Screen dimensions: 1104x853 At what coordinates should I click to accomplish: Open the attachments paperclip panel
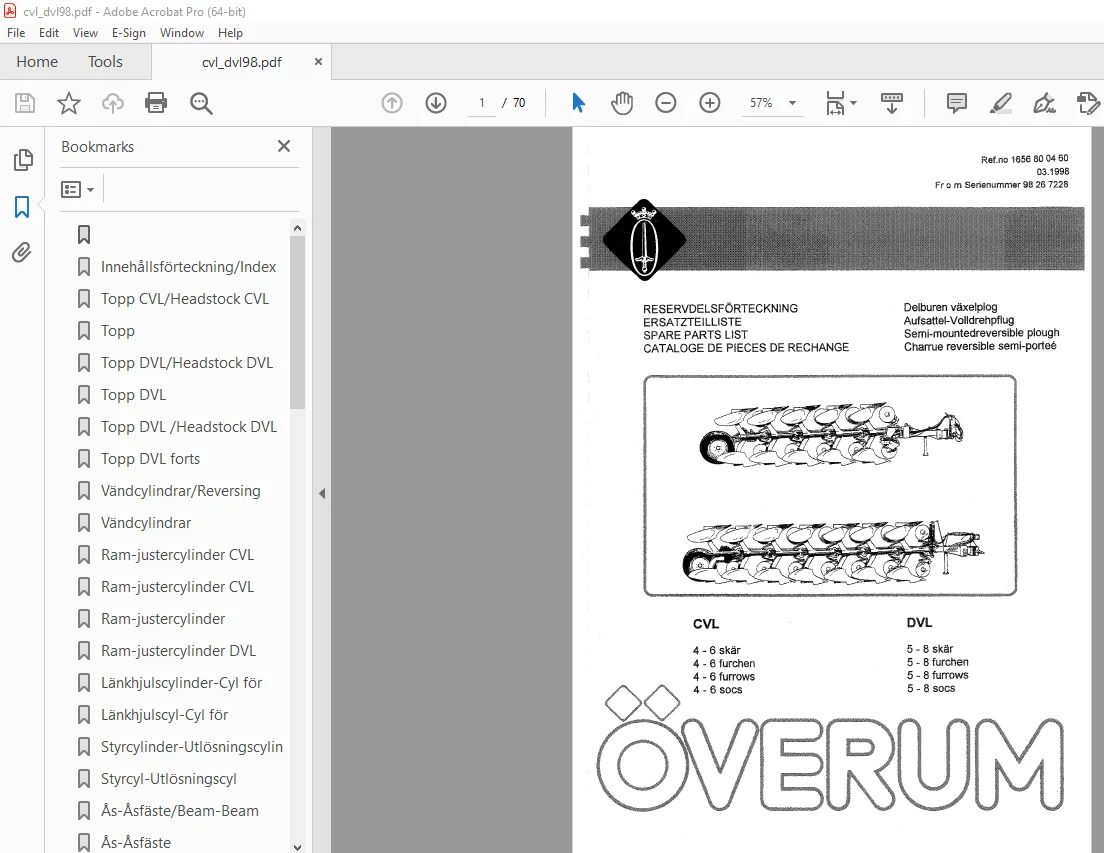coord(22,253)
